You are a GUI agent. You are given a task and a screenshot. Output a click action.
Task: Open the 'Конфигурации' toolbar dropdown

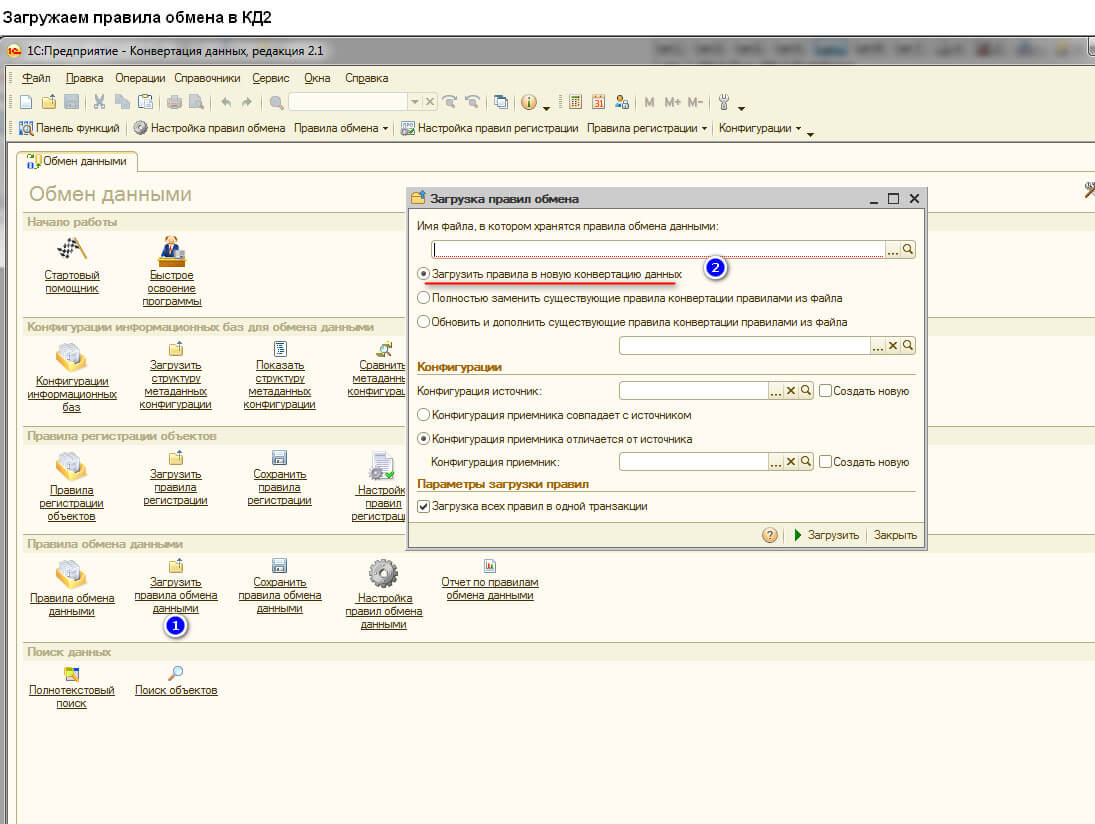pyautogui.click(x=760, y=128)
